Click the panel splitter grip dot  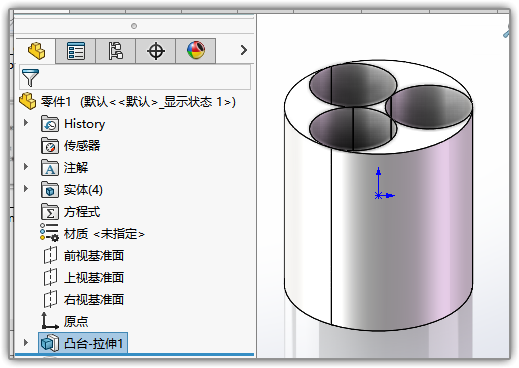point(134,26)
